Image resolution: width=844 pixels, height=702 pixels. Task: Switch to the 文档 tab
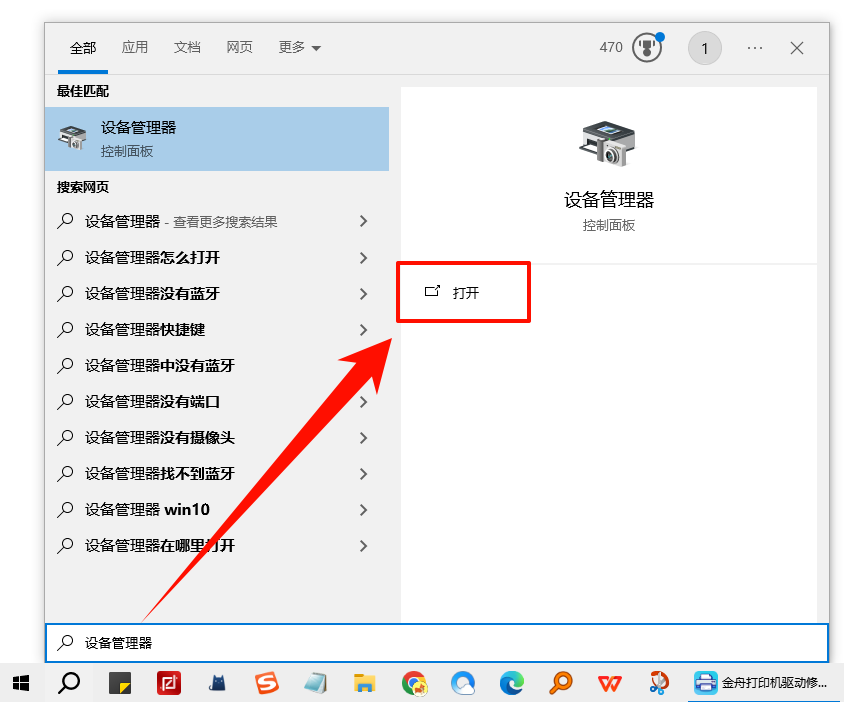pyautogui.click(x=187, y=47)
